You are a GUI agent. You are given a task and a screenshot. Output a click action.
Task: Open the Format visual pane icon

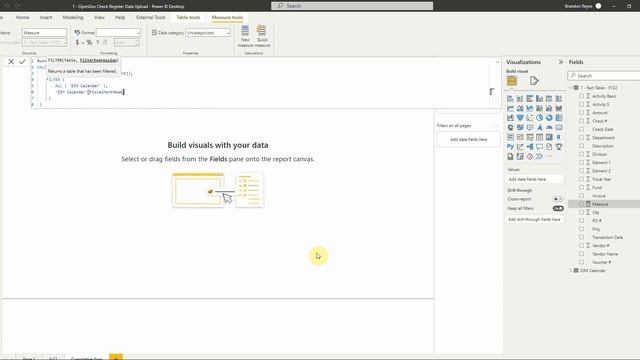534,81
